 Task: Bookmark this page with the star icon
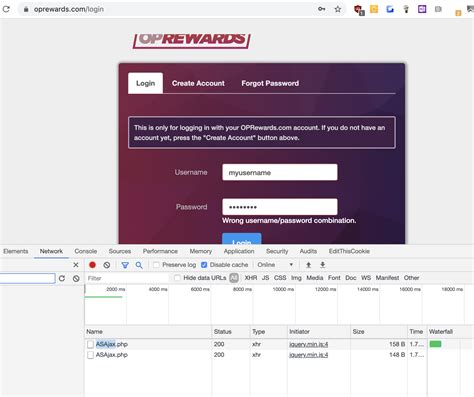(x=338, y=9)
